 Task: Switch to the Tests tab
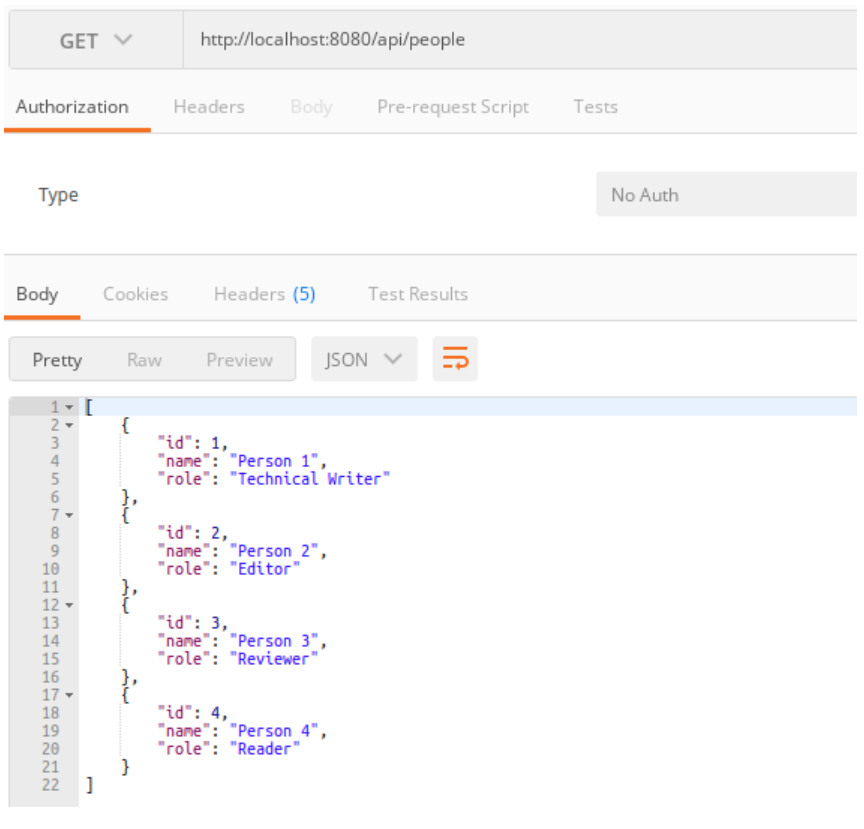[x=596, y=106]
